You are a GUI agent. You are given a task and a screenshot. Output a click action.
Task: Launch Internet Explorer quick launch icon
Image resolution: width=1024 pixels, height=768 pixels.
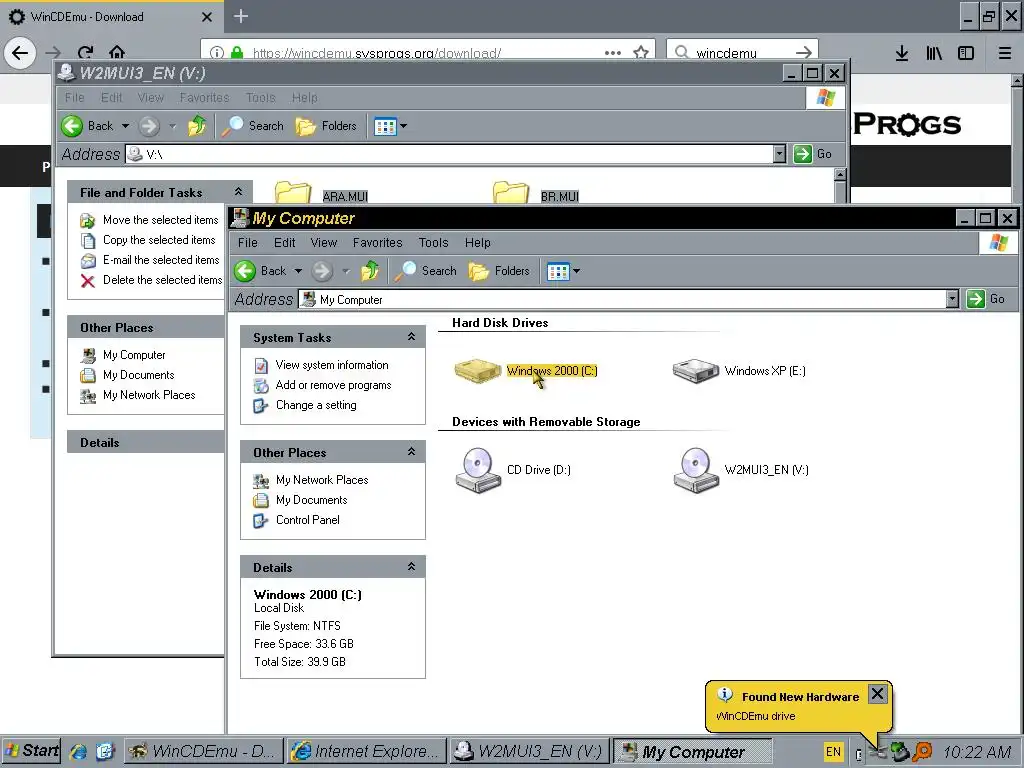[x=78, y=752]
